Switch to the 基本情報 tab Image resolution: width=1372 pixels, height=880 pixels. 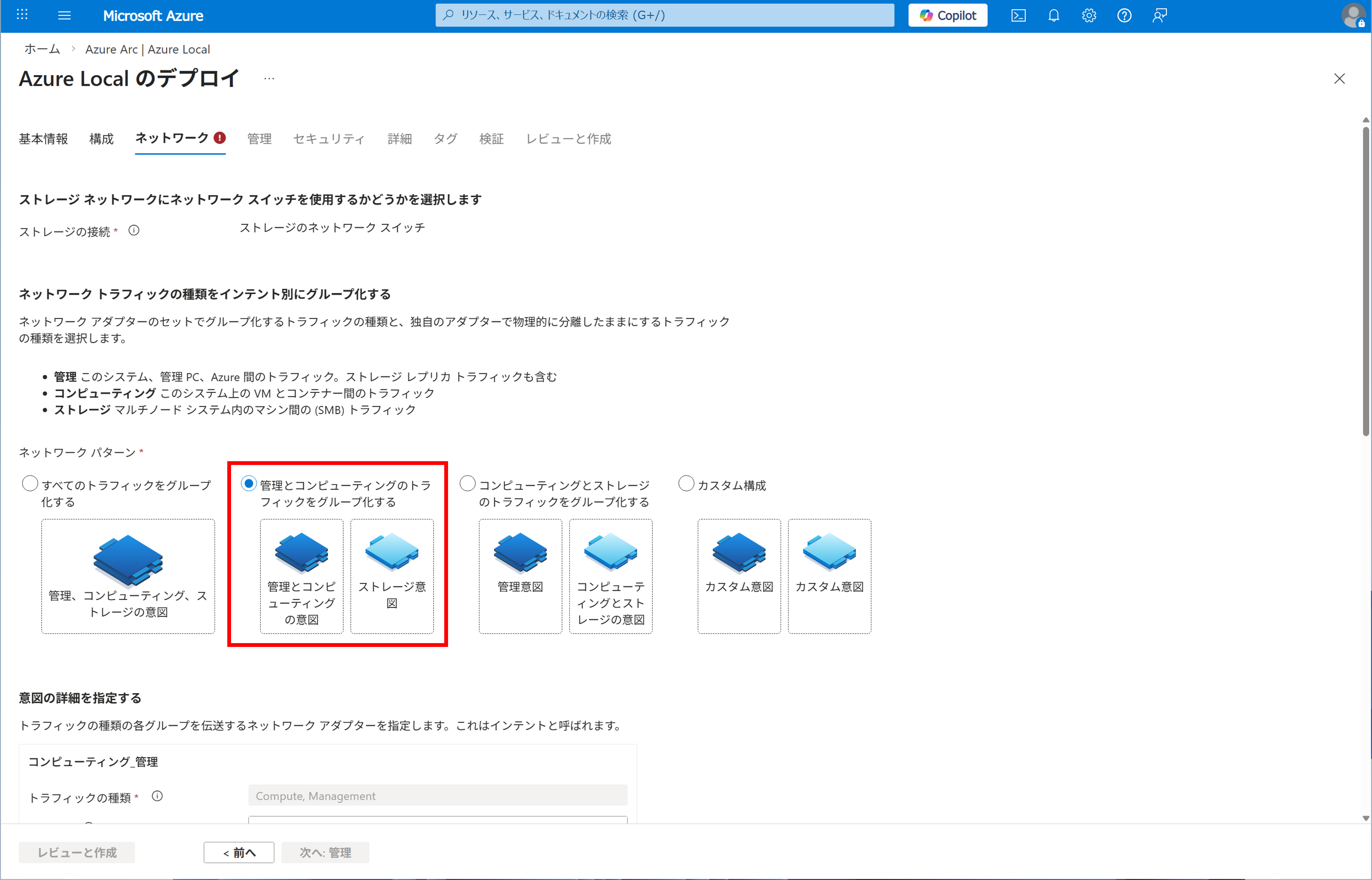tap(43, 139)
